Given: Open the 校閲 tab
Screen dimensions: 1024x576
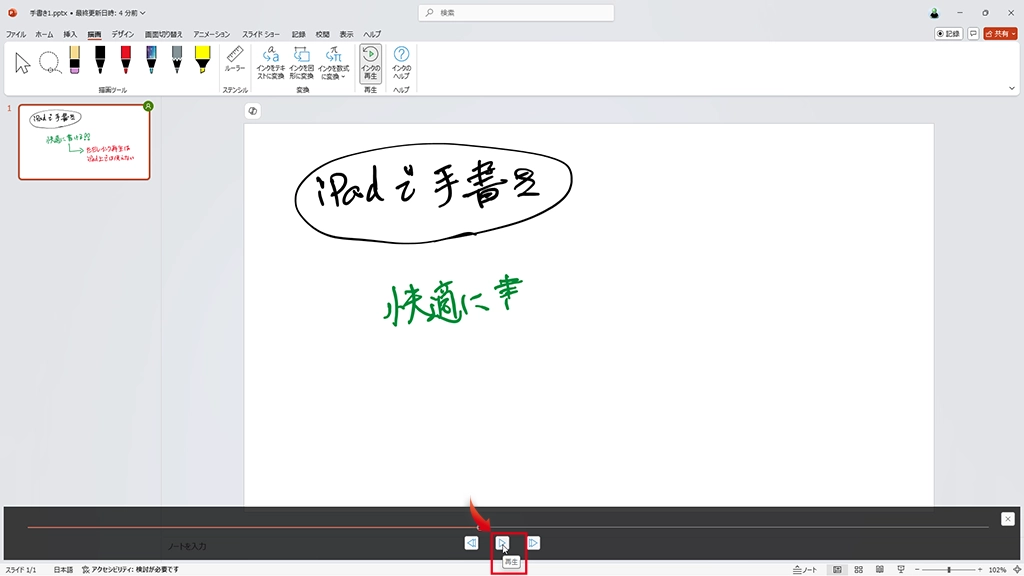Looking at the screenshot, I should (x=323, y=34).
